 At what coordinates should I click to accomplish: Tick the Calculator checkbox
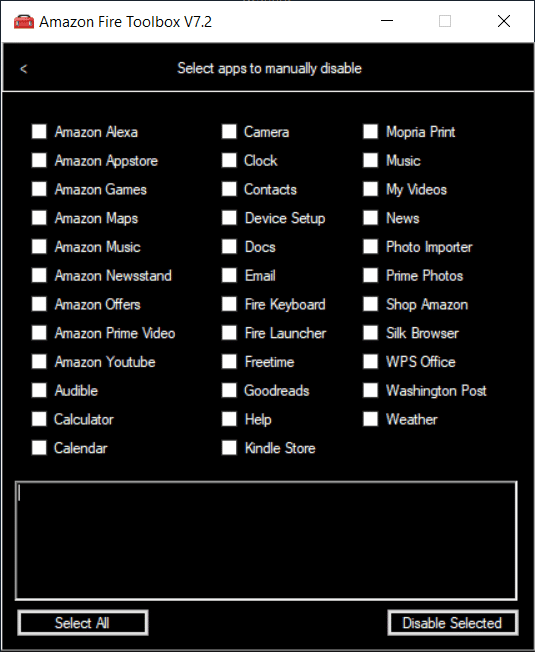pyautogui.click(x=39, y=419)
